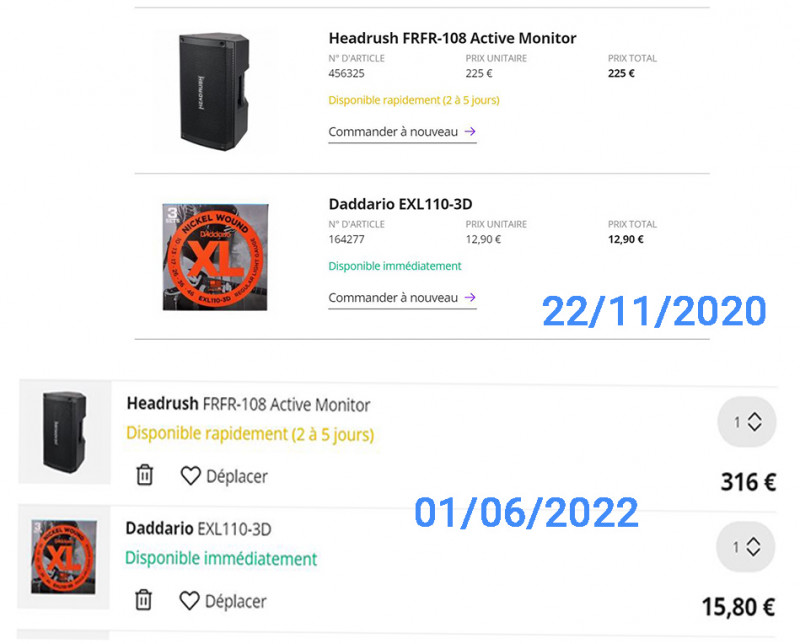Change quantity of the 316 € Headrush item
The height and width of the screenshot is (644, 800).
747,423
